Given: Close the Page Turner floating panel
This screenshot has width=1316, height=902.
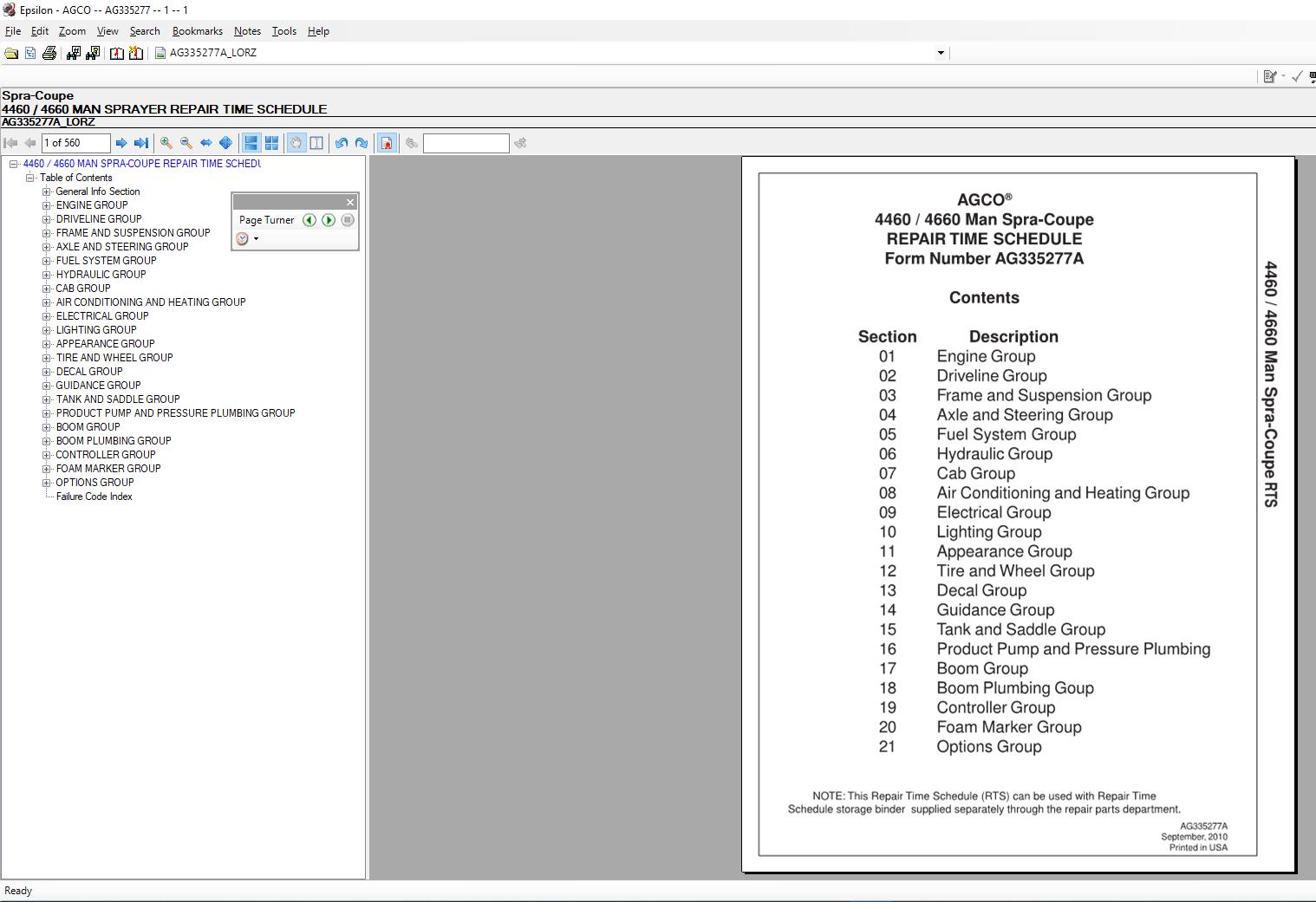Looking at the screenshot, I should pyautogui.click(x=350, y=202).
